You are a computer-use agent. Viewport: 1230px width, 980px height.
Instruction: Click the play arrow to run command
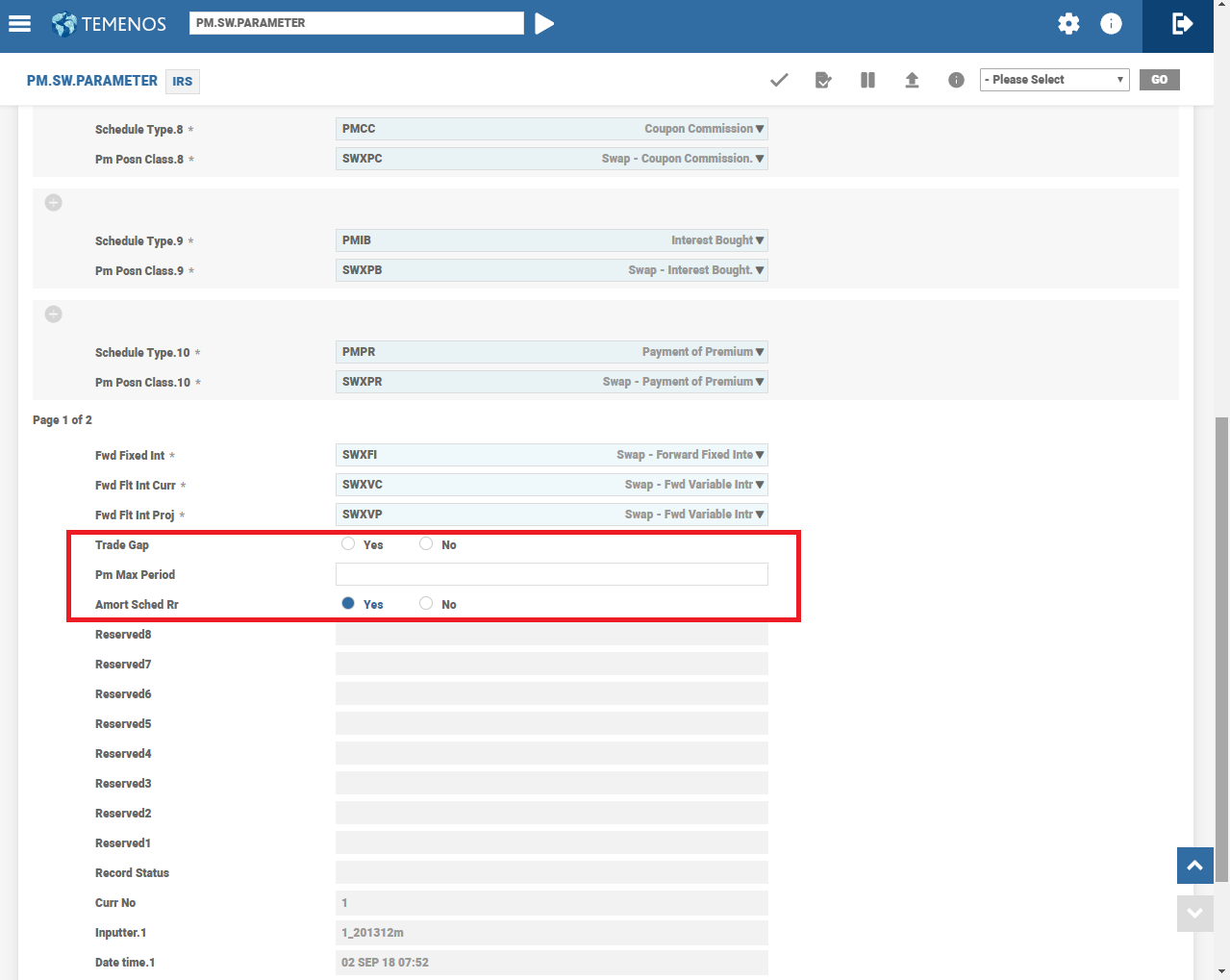[544, 23]
